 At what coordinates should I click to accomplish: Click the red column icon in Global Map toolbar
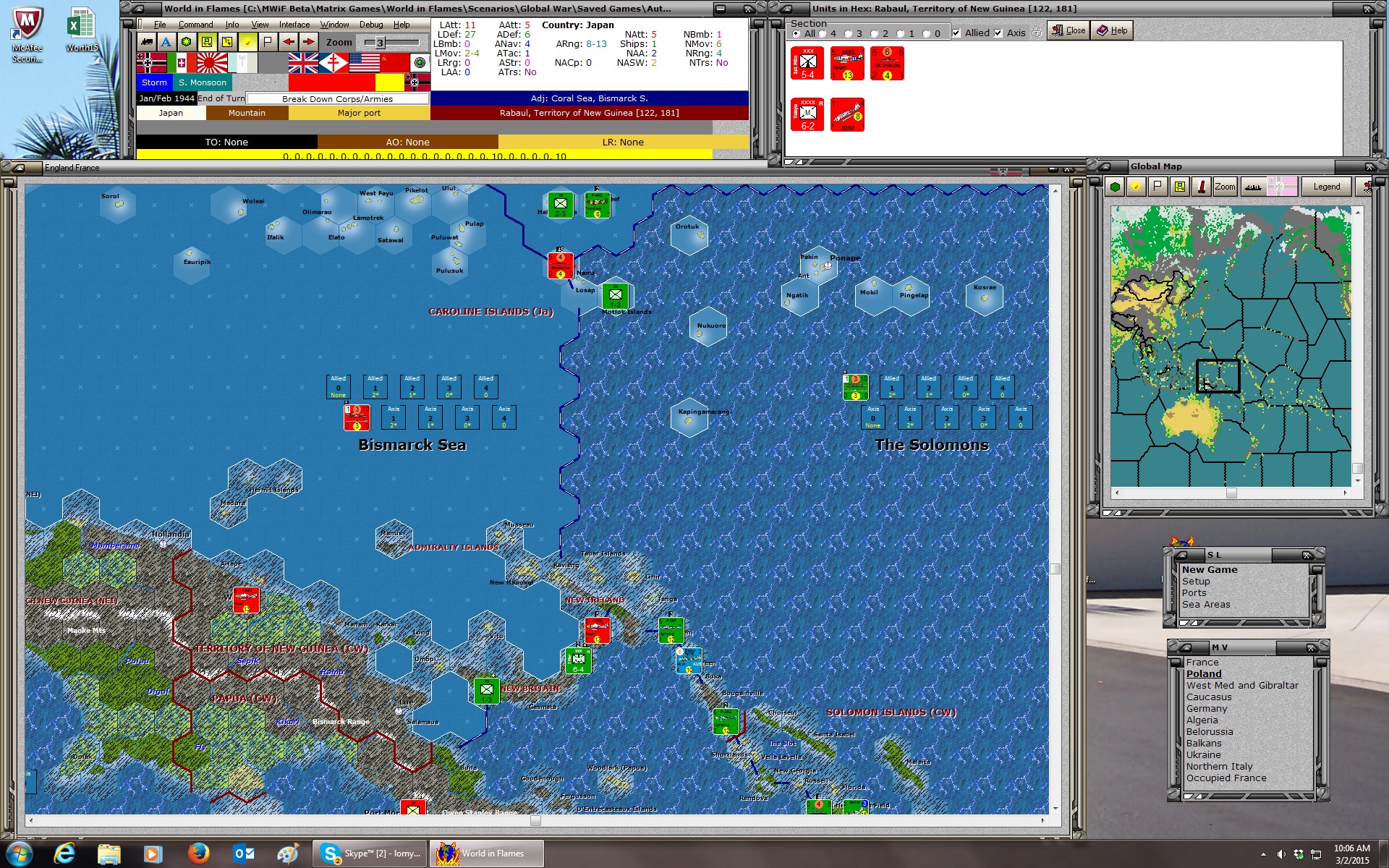pos(1202,187)
